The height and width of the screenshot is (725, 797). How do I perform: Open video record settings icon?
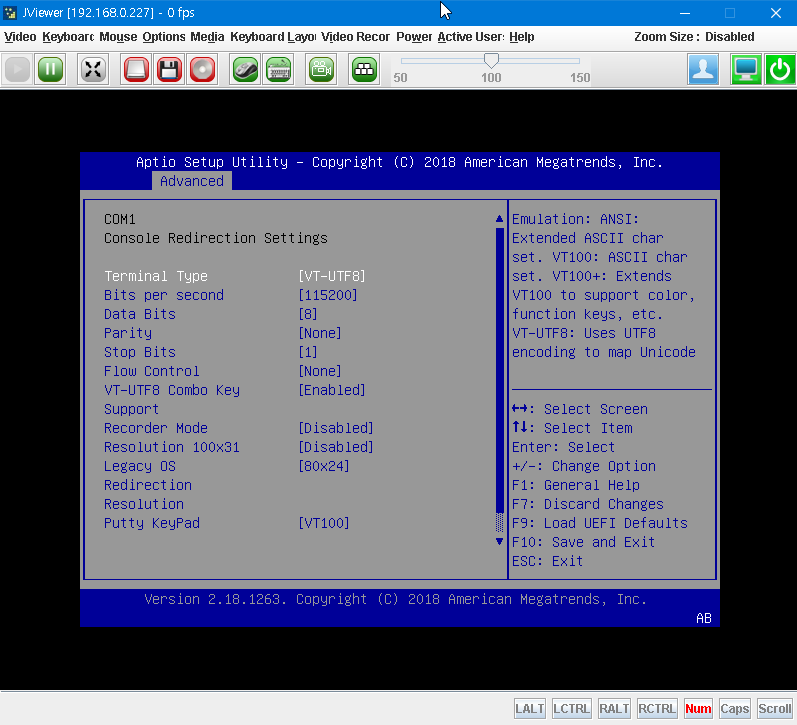pos(321,69)
